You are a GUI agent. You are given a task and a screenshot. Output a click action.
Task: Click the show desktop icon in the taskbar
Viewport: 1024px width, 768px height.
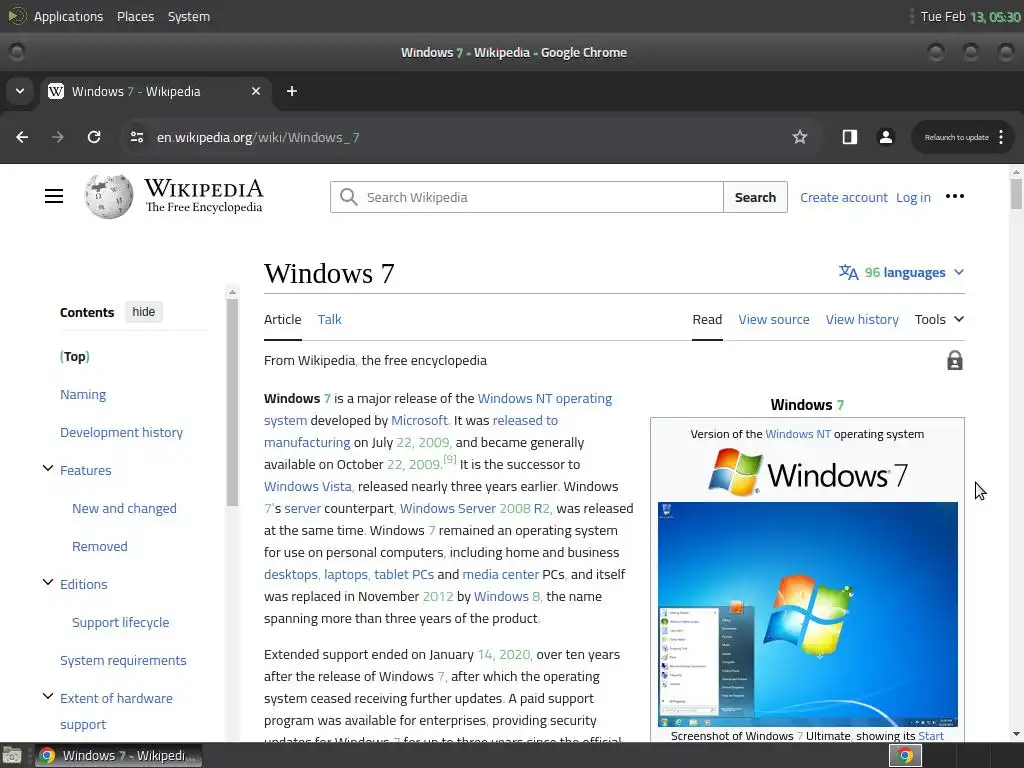[12, 756]
